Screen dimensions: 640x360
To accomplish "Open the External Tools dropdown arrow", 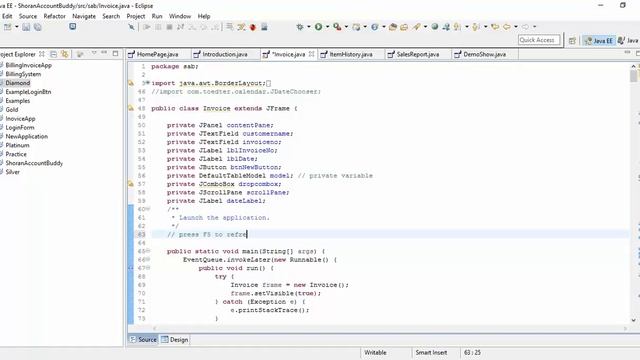I will coord(346,27).
